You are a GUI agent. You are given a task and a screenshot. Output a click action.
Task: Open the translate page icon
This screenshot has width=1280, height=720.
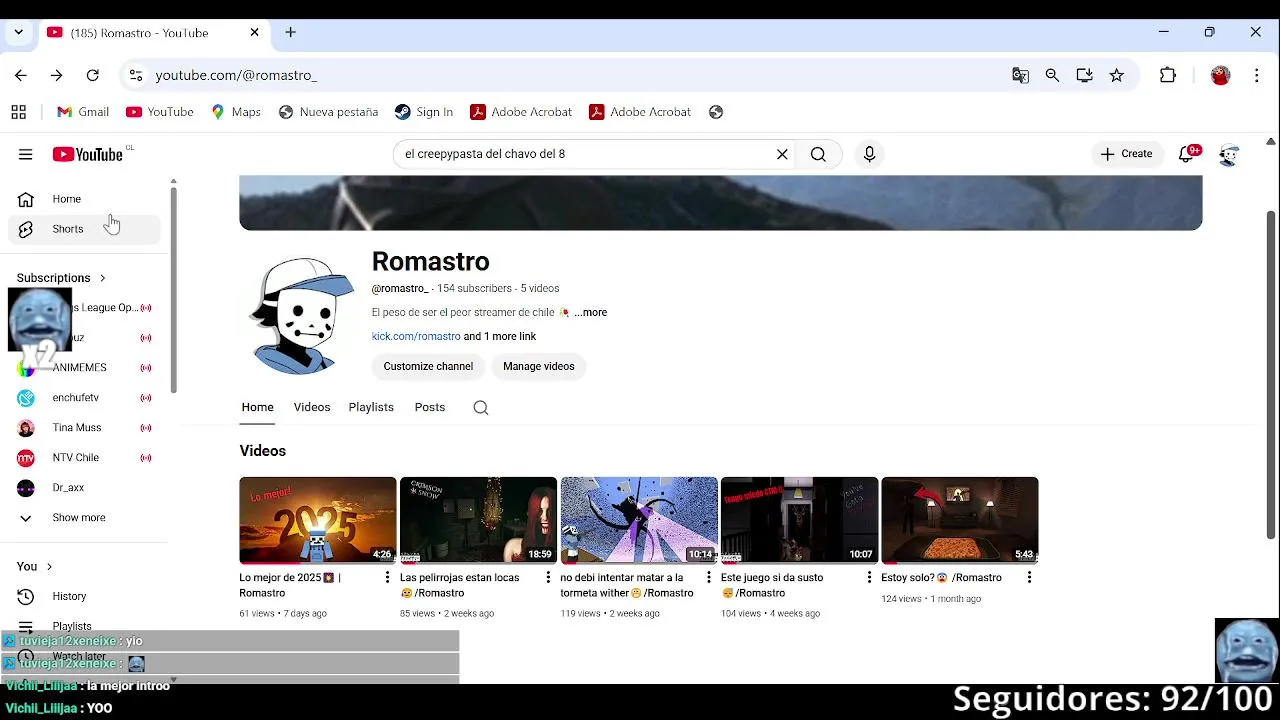1020,75
